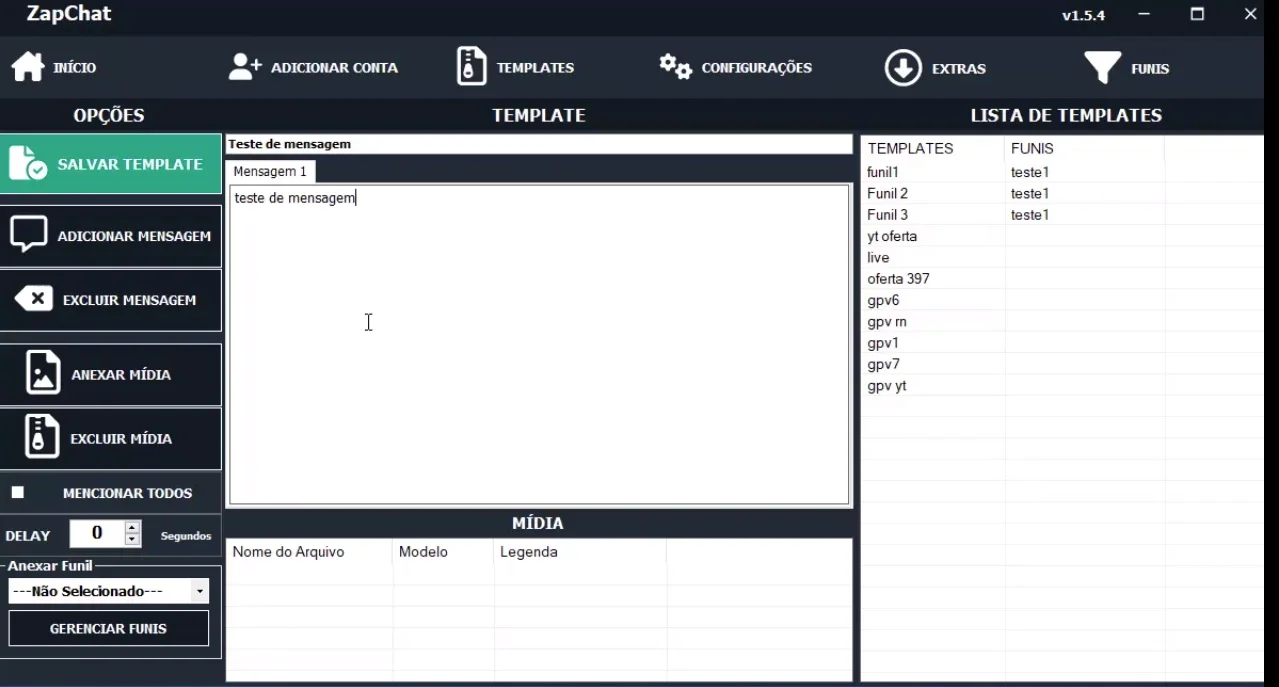1279x687 pixels.
Task: Click the FUNIS column header
Action: pos(1084,148)
